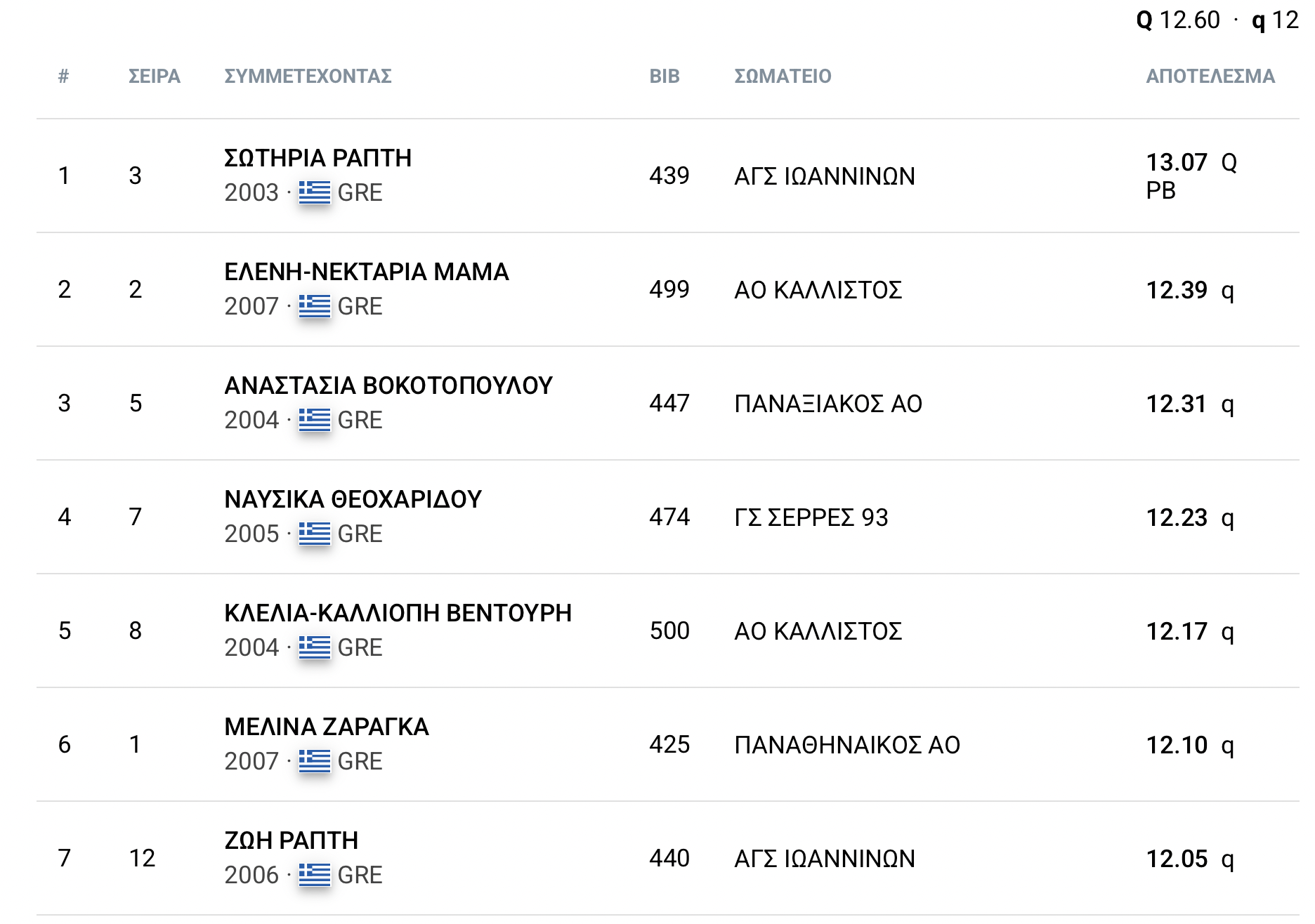This screenshot has width=1315, height=924.
Task: Click the 13.07 result with PB
Action: pyautogui.click(x=1191, y=176)
